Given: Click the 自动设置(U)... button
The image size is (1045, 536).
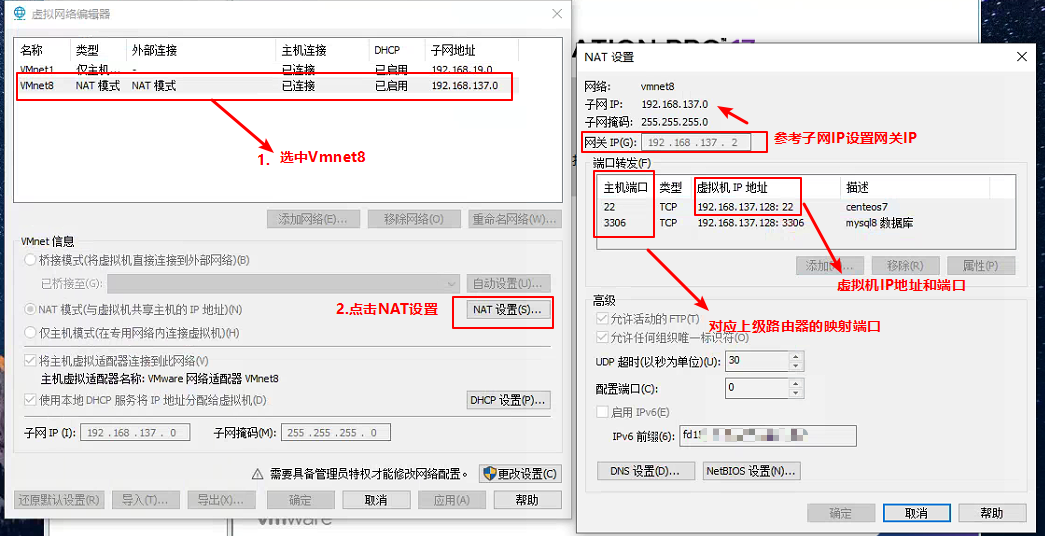Looking at the screenshot, I should (x=509, y=284).
